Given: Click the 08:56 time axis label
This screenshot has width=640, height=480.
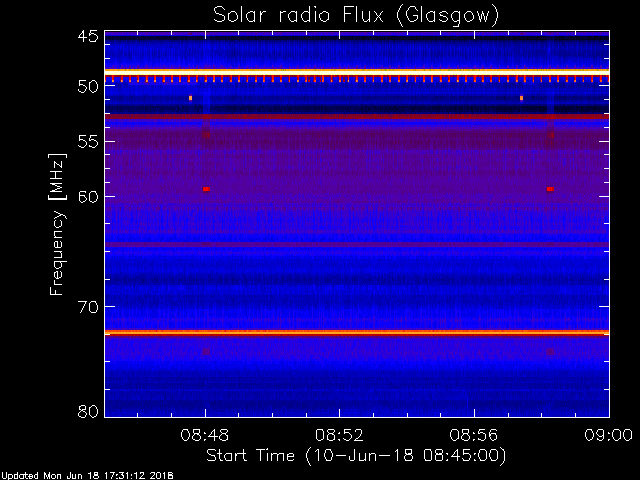Looking at the screenshot, I should point(474,435).
